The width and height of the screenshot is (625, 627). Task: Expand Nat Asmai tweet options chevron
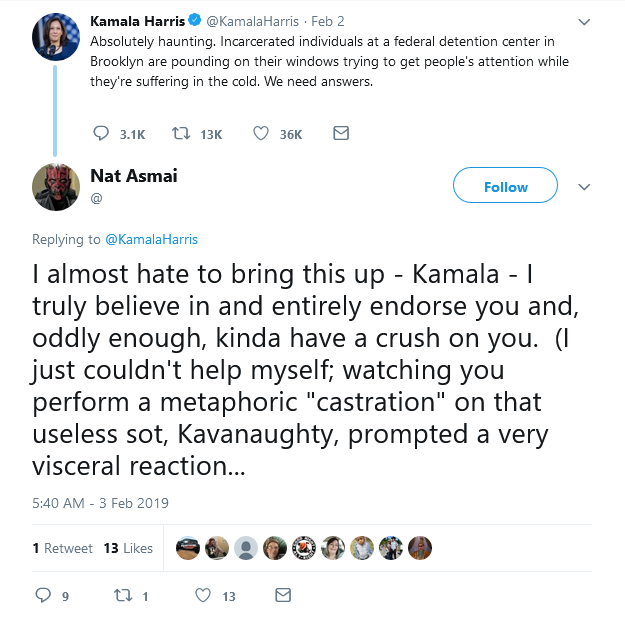585,187
